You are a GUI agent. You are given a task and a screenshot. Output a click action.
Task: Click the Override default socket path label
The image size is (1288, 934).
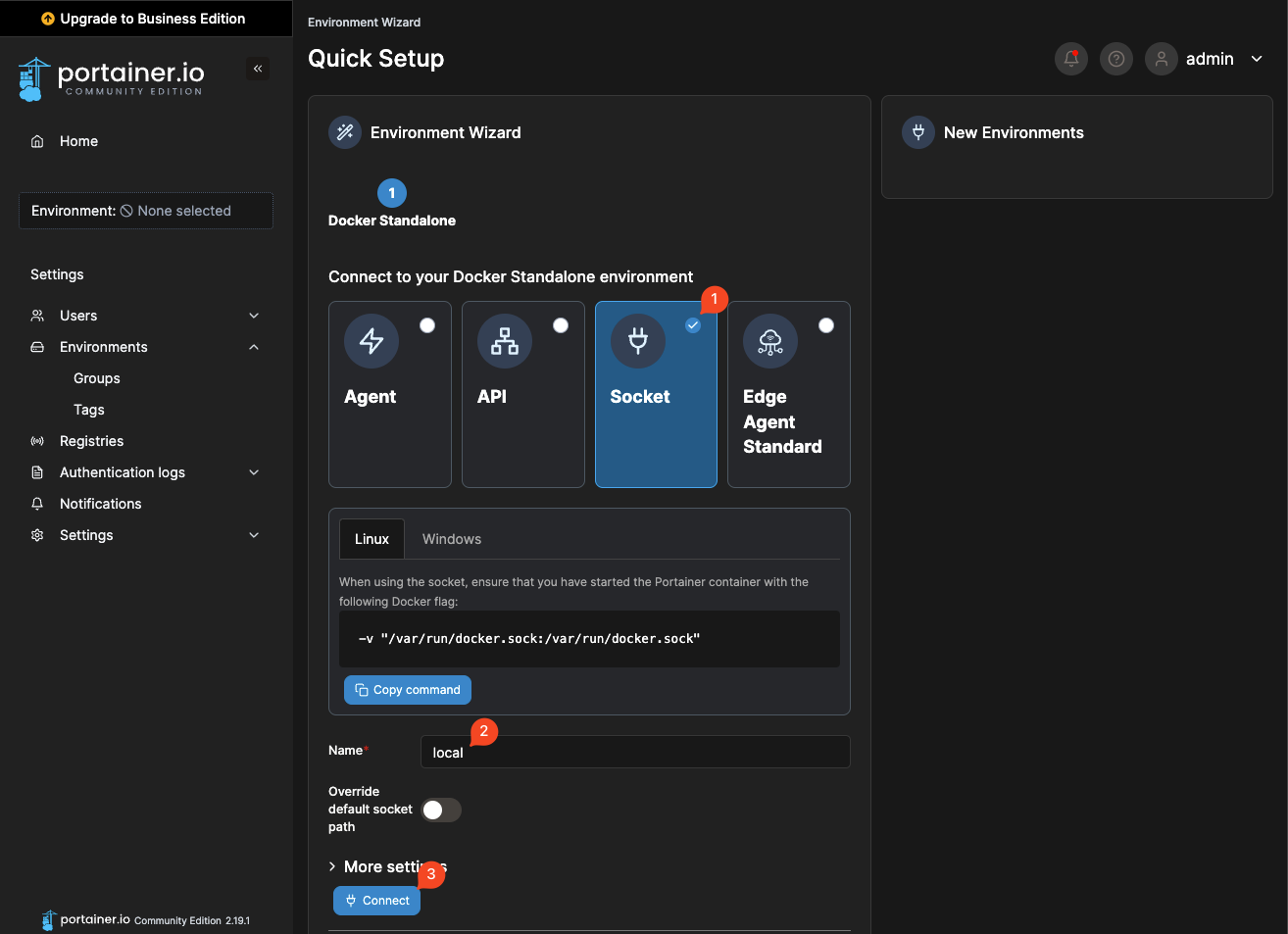tap(371, 810)
